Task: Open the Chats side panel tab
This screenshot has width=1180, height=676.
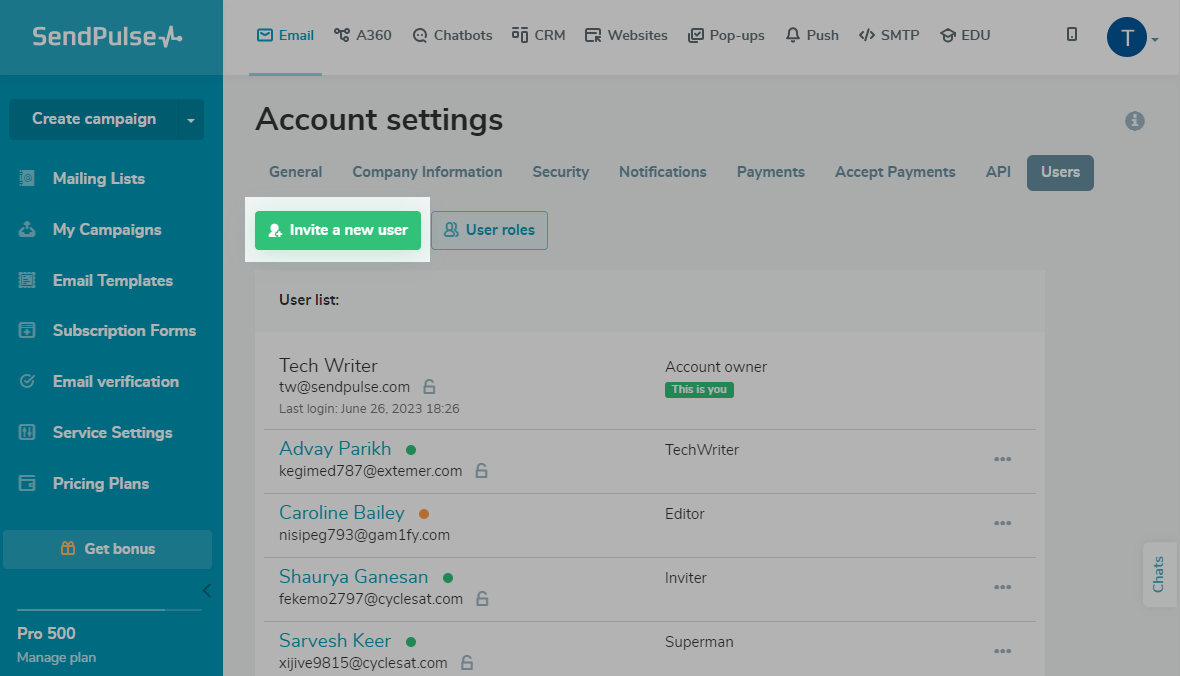Action: tap(1158, 574)
